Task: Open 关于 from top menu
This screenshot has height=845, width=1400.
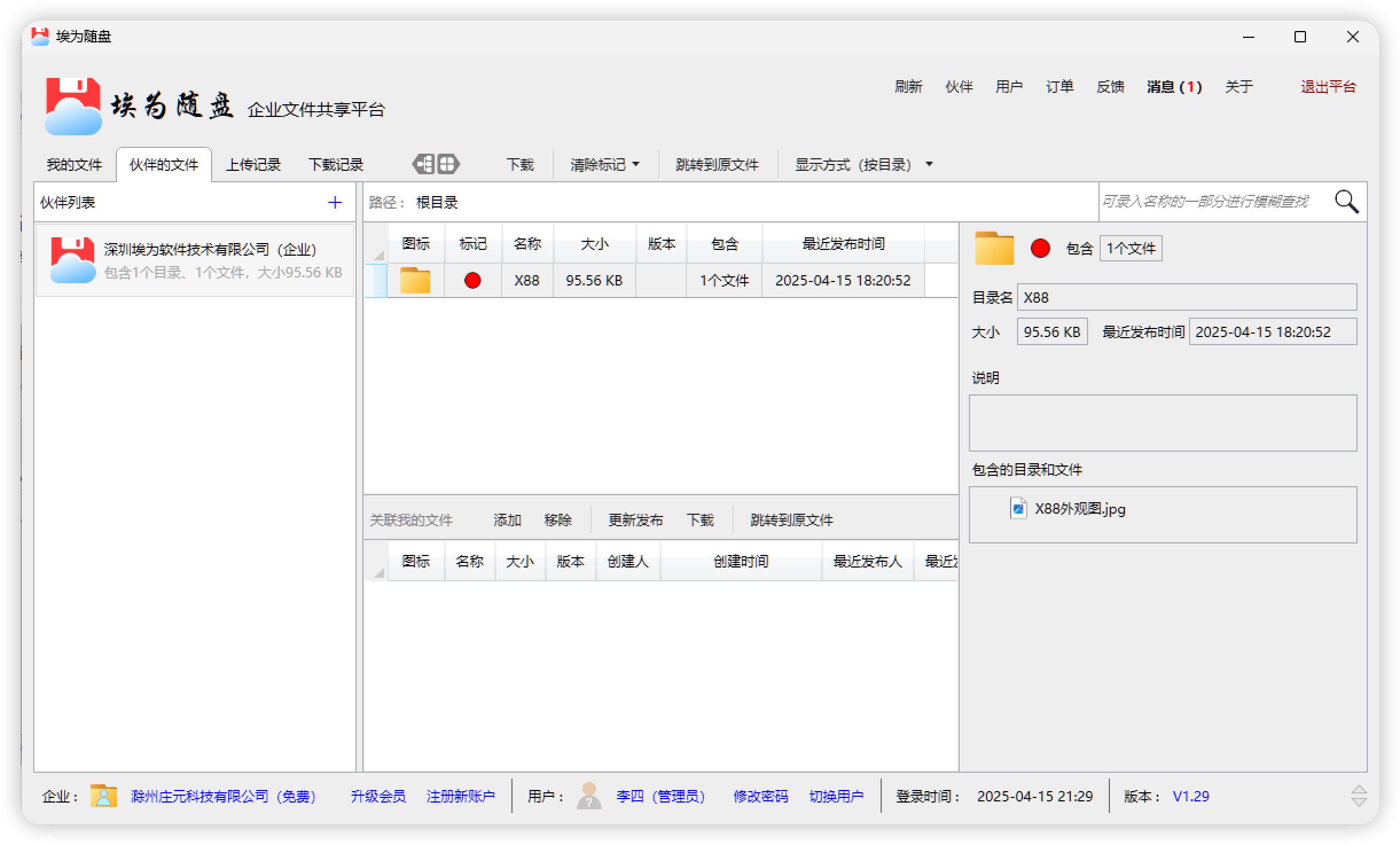Action: [1238, 87]
